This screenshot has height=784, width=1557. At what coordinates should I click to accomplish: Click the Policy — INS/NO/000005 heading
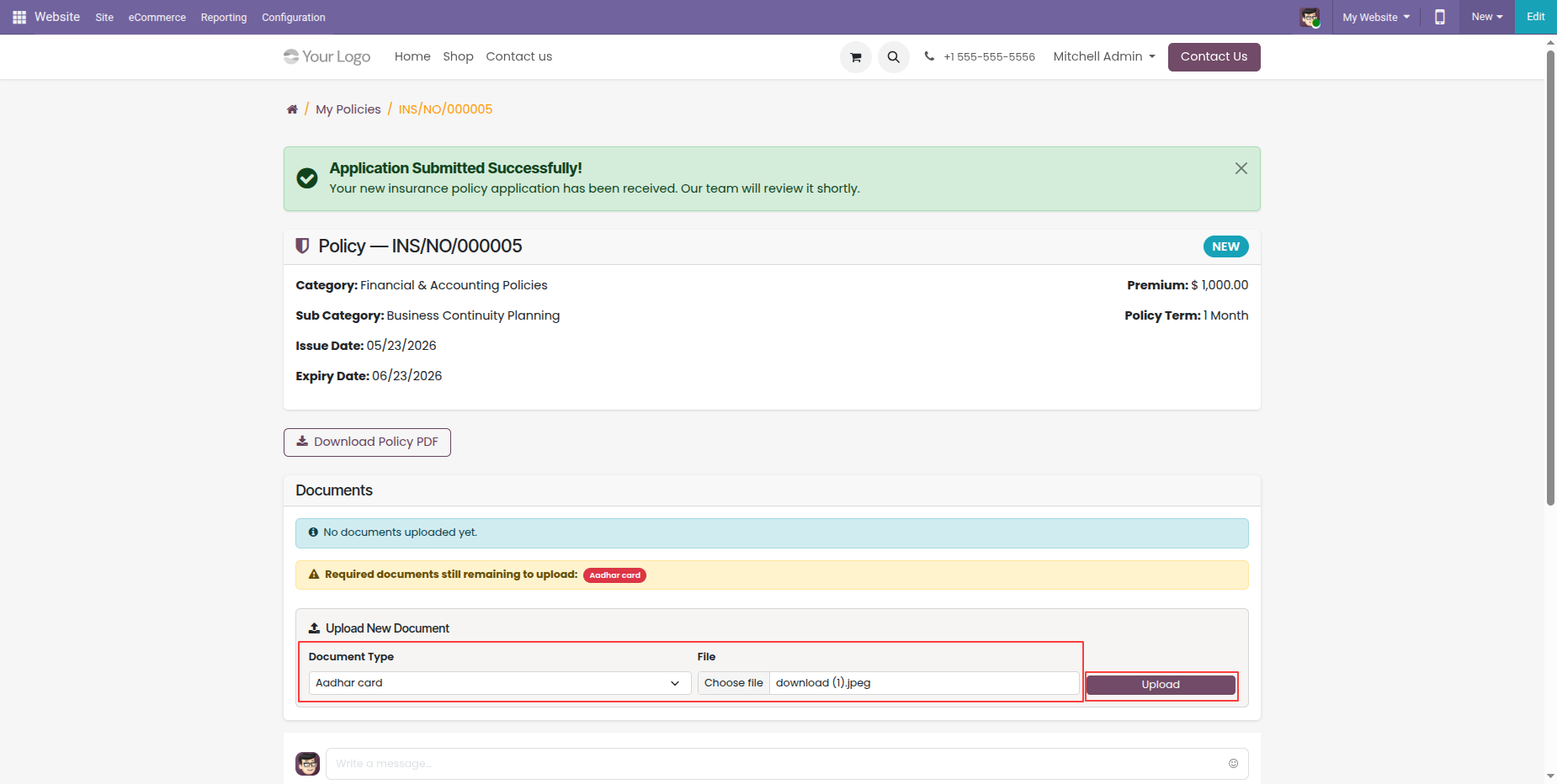pos(420,246)
